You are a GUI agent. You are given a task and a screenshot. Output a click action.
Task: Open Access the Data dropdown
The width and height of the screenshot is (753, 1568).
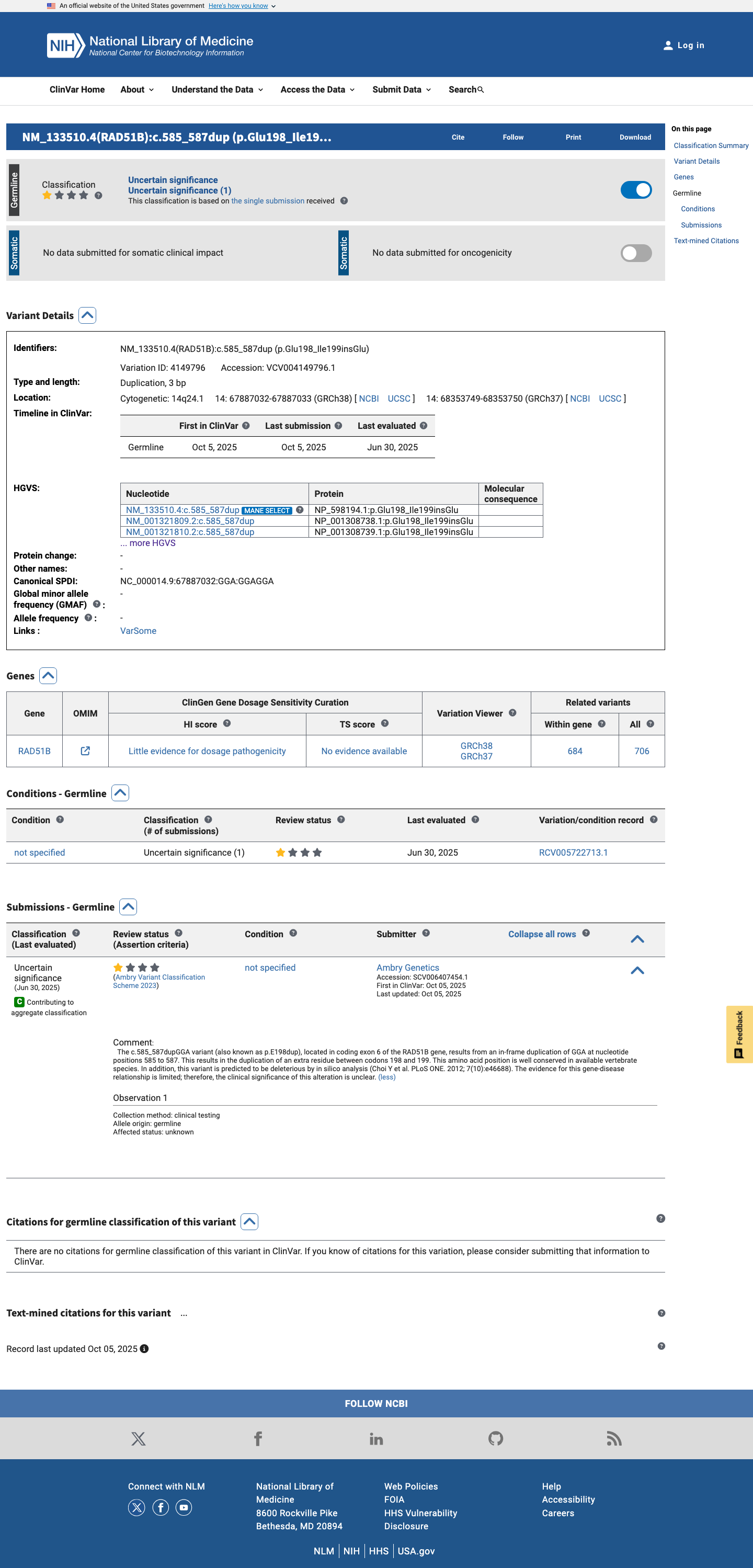point(317,89)
